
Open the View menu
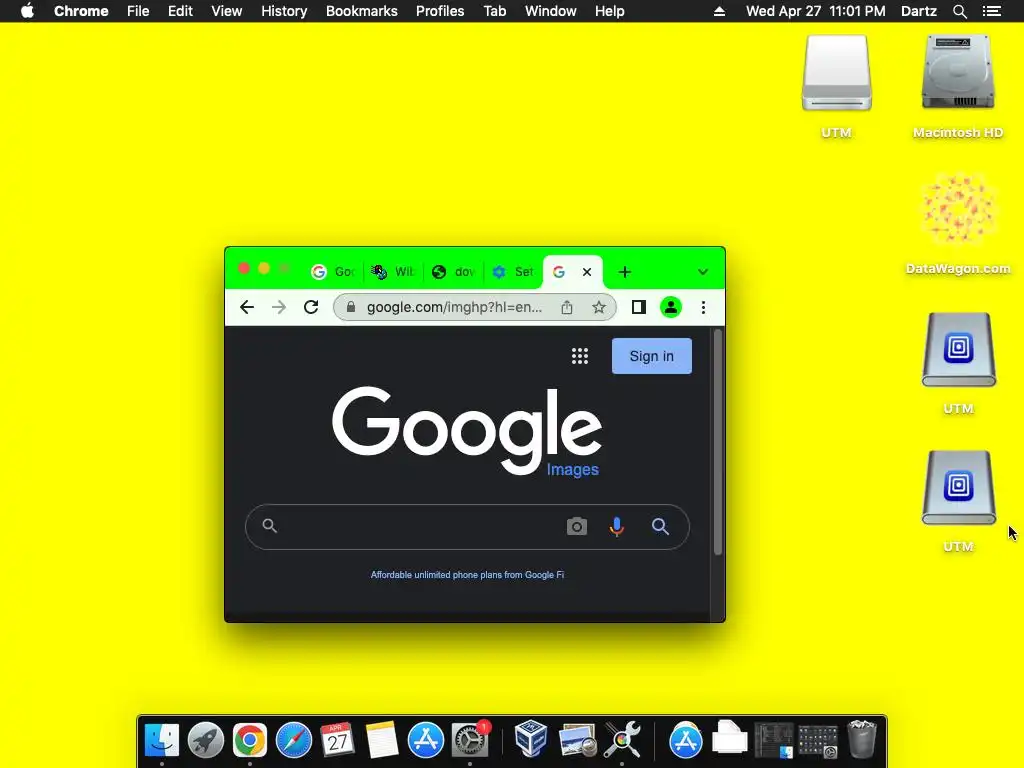pyautogui.click(x=227, y=11)
